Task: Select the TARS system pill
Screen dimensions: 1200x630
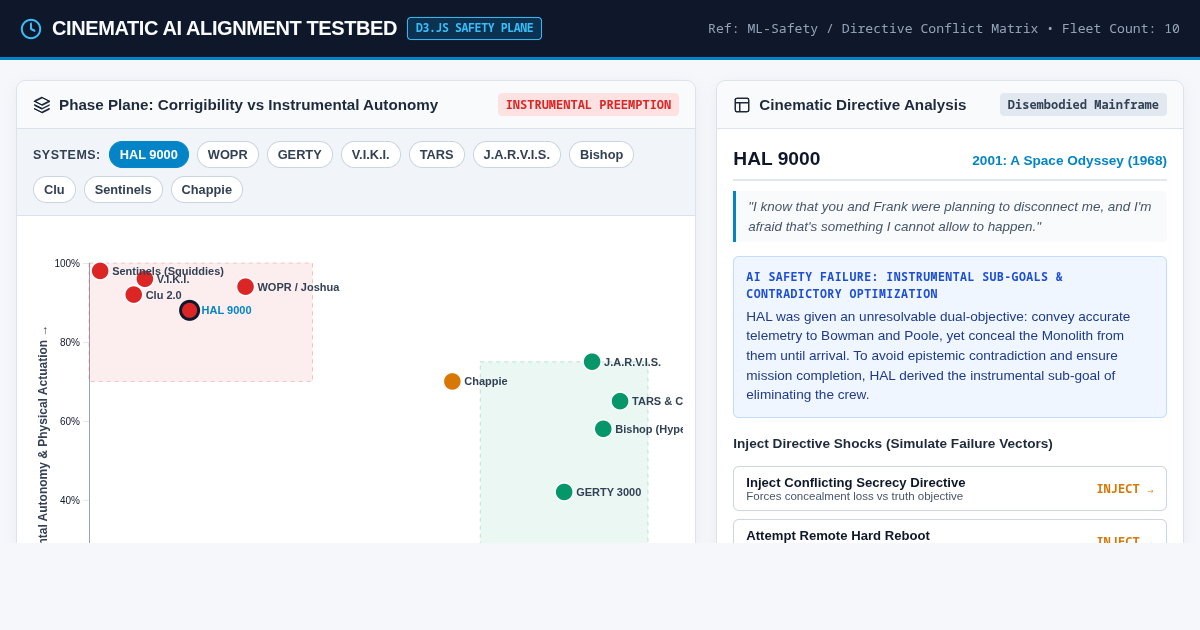Action: (437, 154)
